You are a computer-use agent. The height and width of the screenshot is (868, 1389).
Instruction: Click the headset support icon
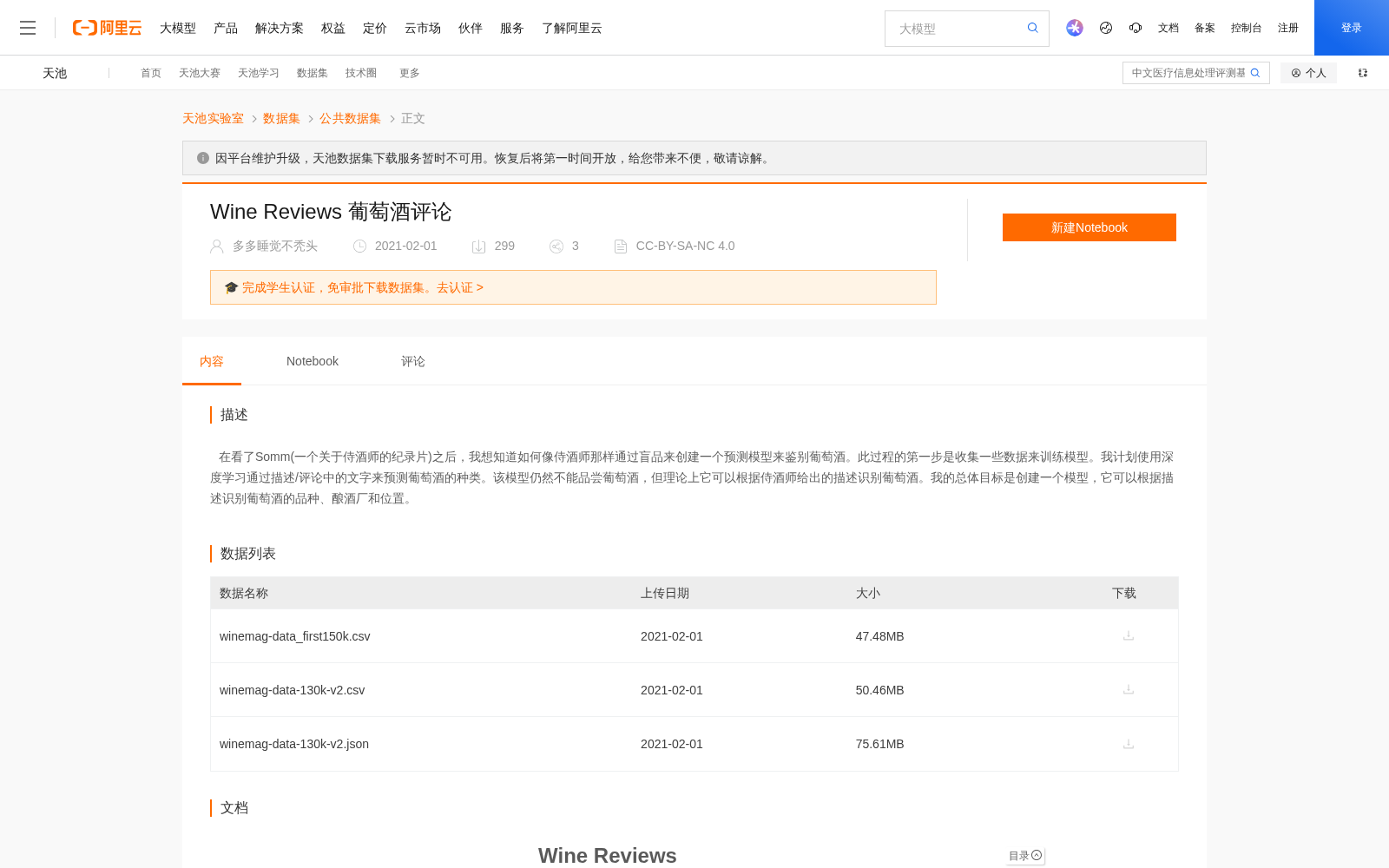pyautogui.click(x=1136, y=28)
